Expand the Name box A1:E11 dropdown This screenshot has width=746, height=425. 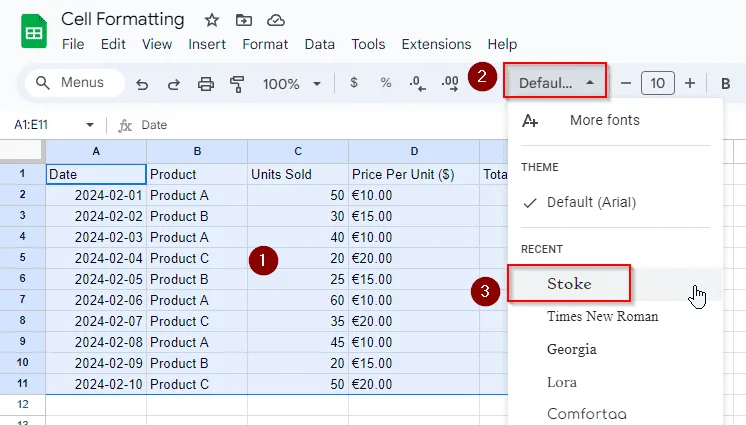[x=89, y=125]
